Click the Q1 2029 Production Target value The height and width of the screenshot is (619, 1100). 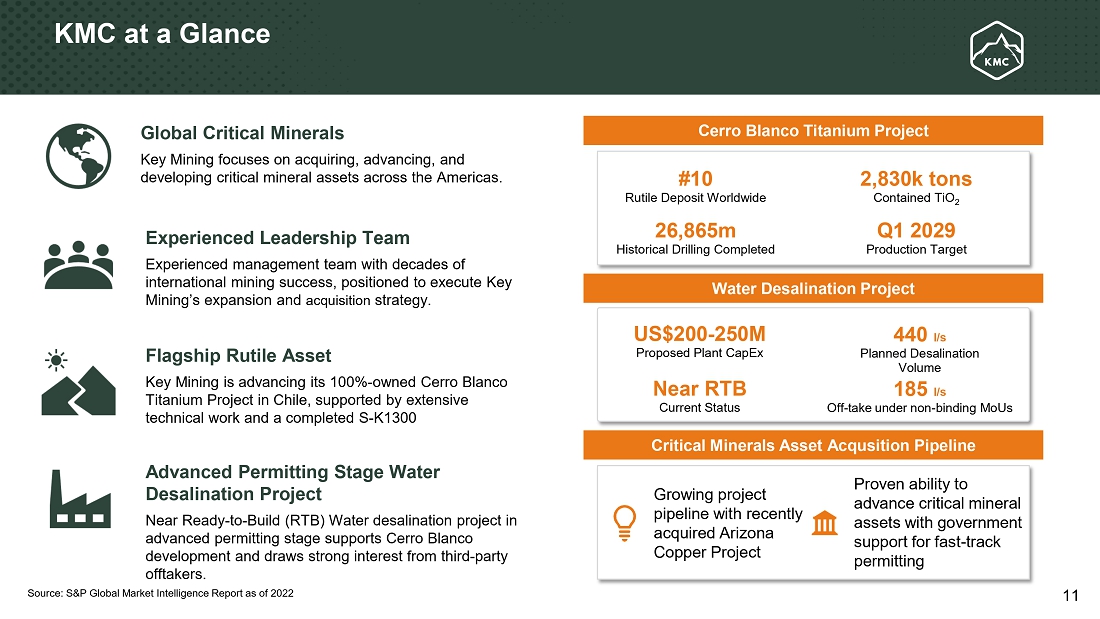[915, 231]
